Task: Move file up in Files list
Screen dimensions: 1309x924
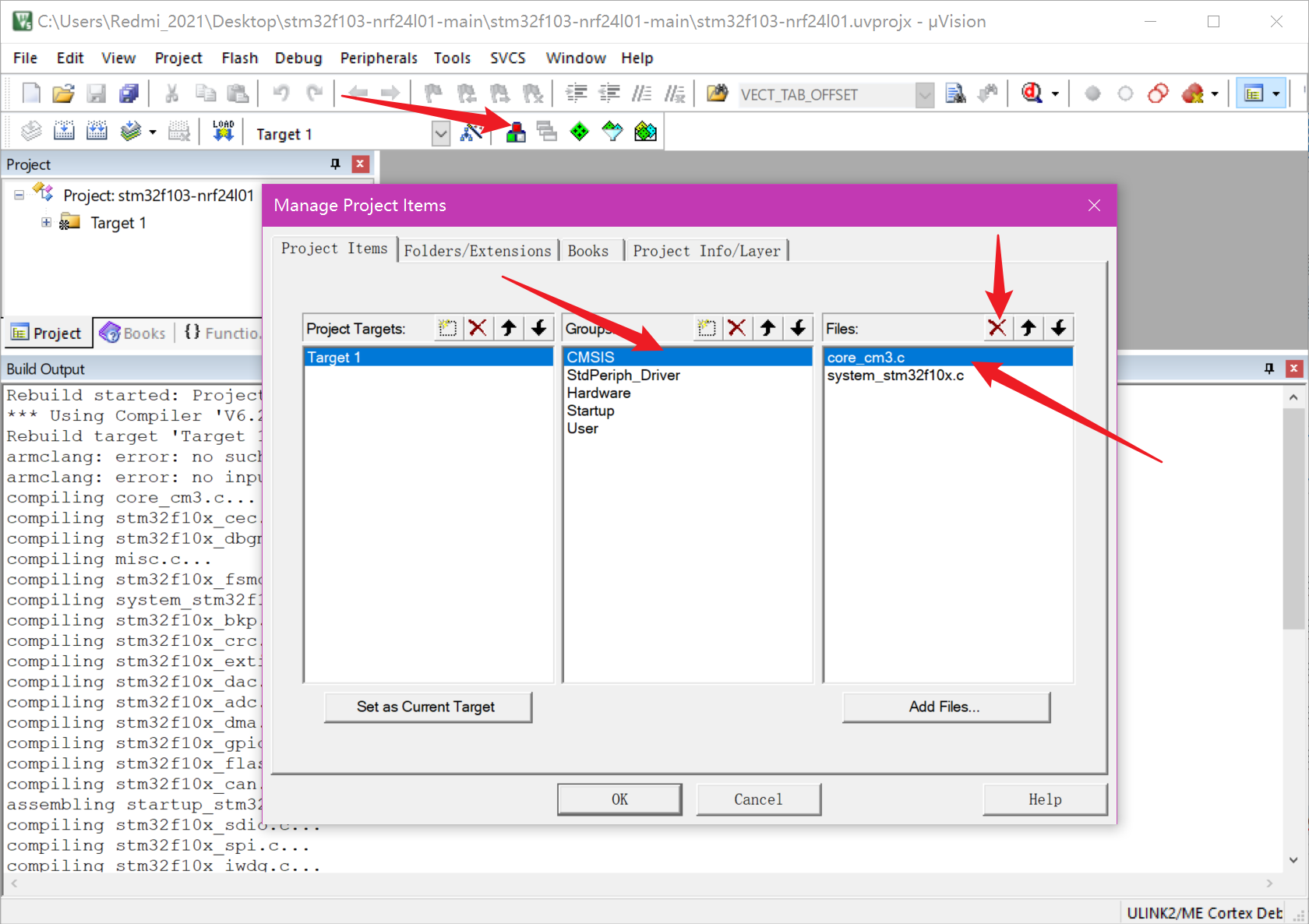Action: click(x=1028, y=328)
